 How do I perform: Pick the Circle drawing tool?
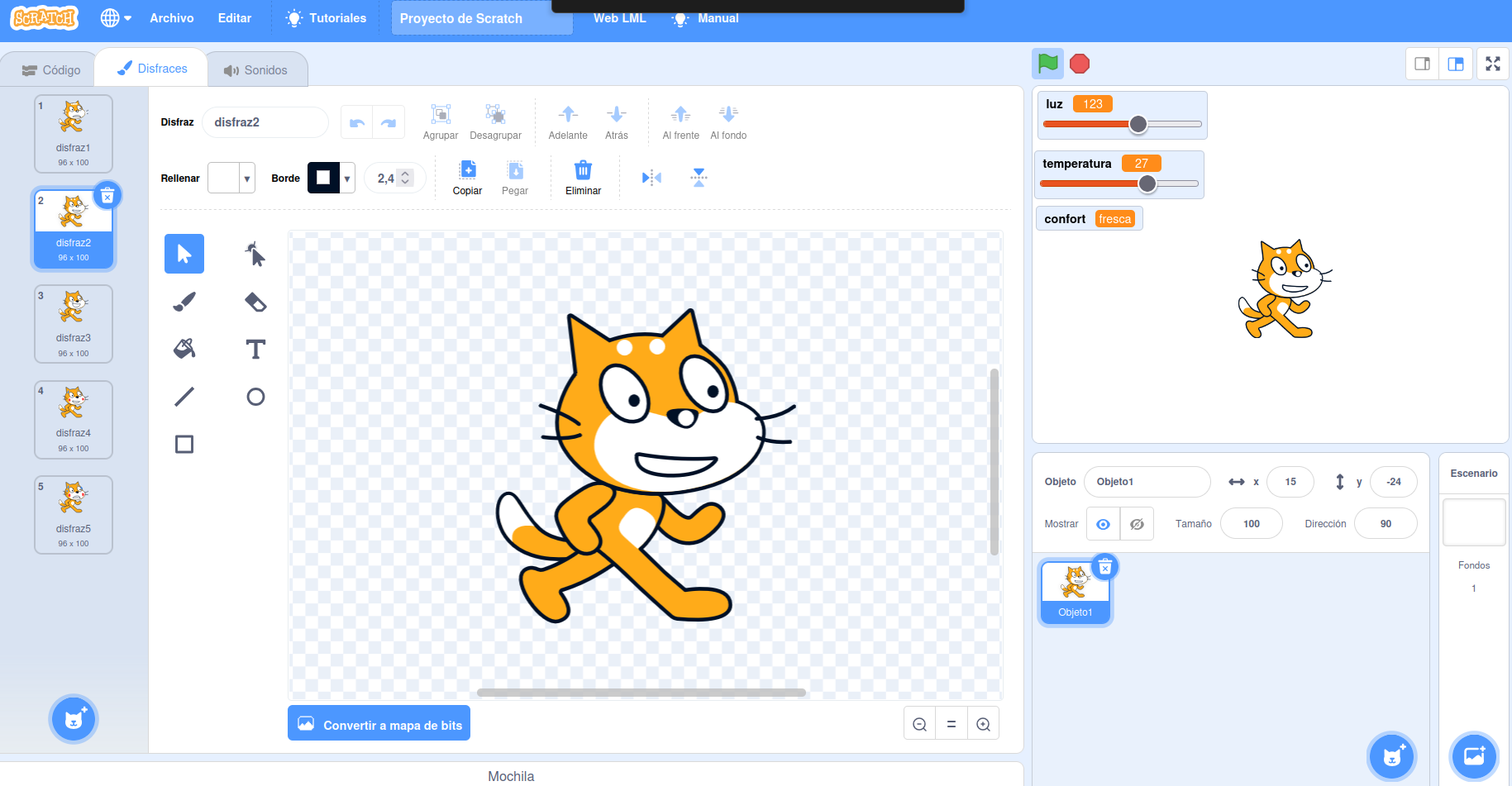[x=255, y=397]
